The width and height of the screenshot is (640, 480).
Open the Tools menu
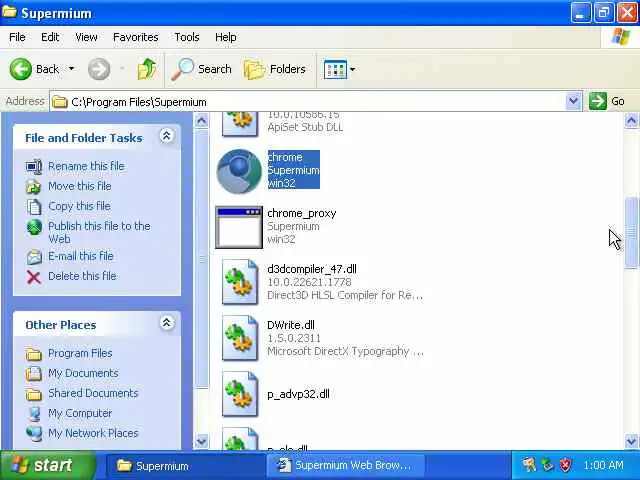(187, 37)
